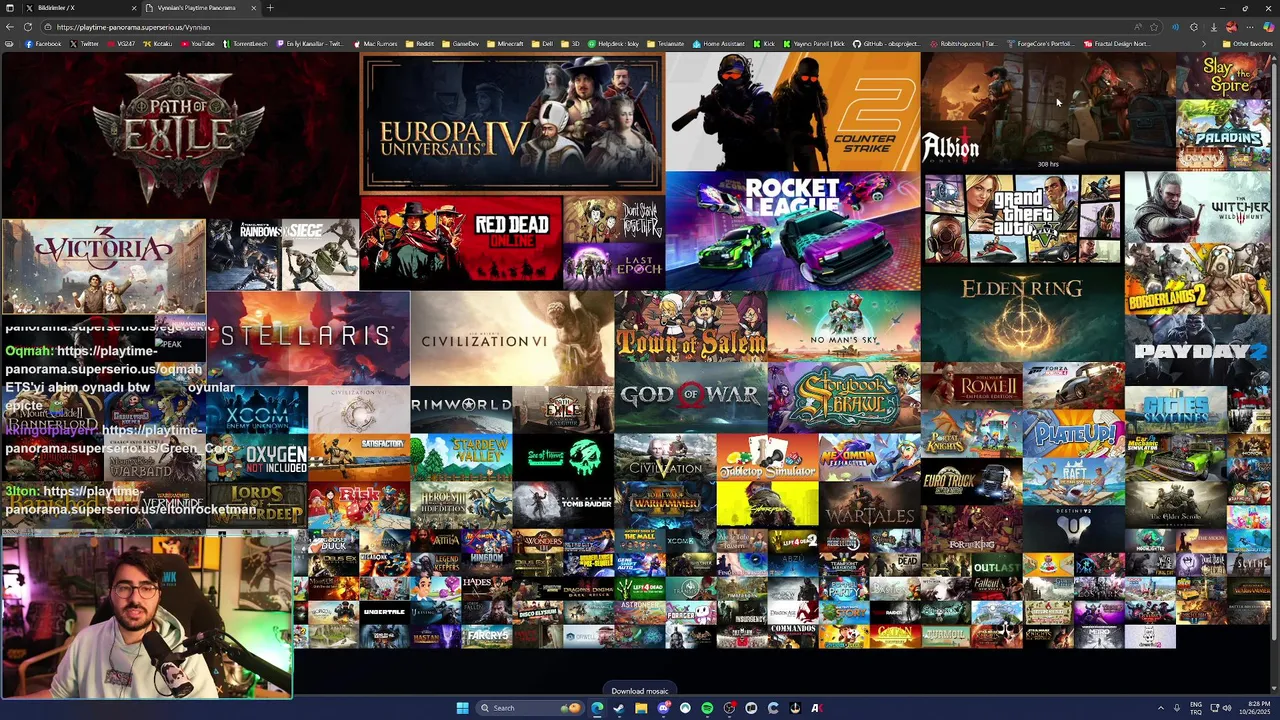Show hidden system tray icons chevron

(x=1161, y=708)
